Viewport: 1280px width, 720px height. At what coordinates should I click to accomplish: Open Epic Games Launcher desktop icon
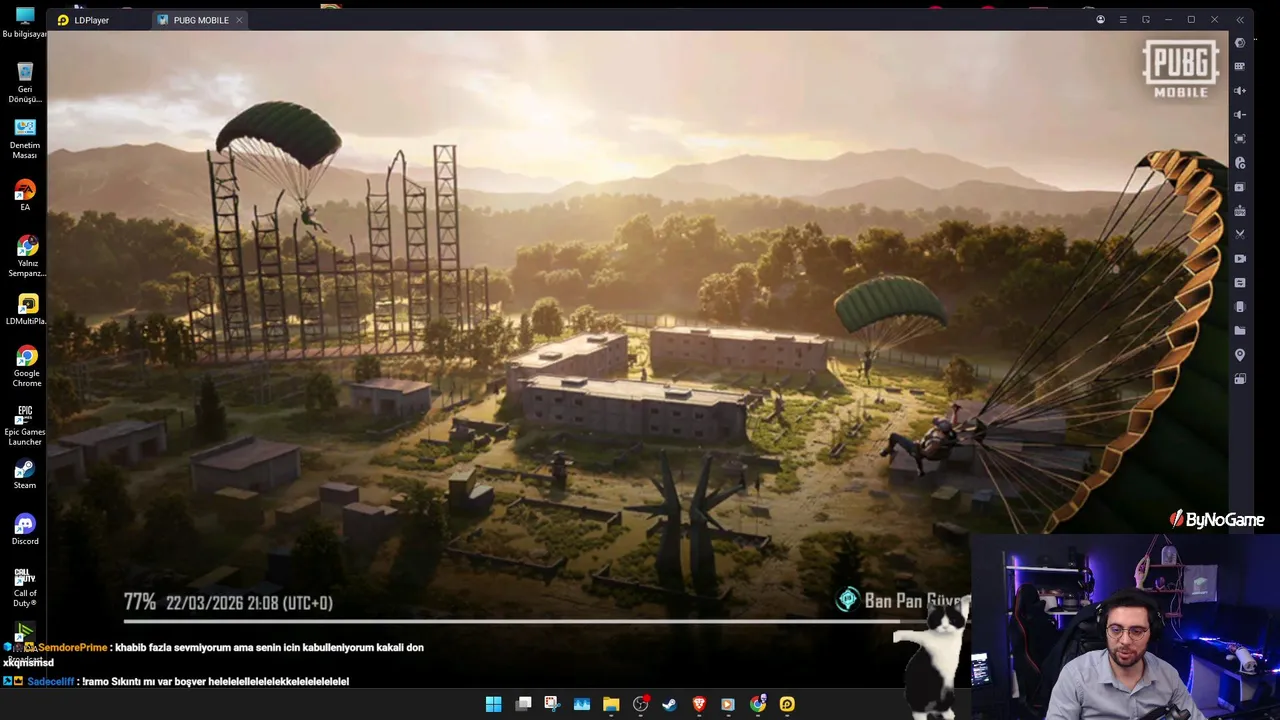coord(25,424)
